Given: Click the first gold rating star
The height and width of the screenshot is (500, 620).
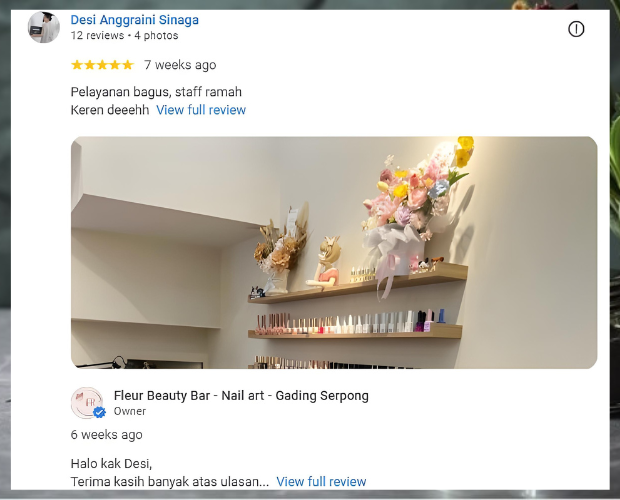Looking at the screenshot, I should point(77,65).
